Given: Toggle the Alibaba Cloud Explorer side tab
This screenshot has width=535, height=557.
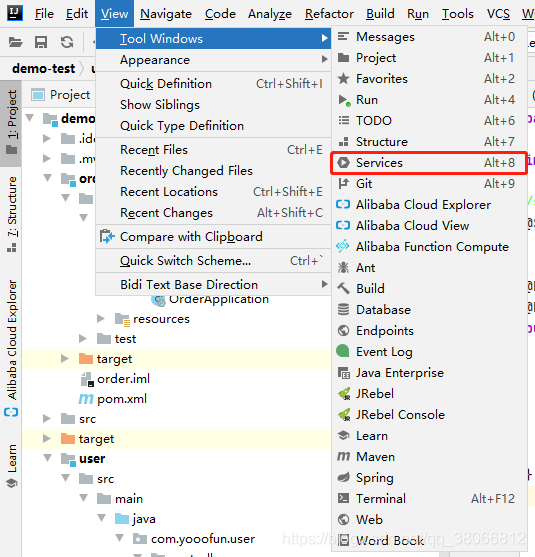Looking at the screenshot, I should tap(11, 347).
